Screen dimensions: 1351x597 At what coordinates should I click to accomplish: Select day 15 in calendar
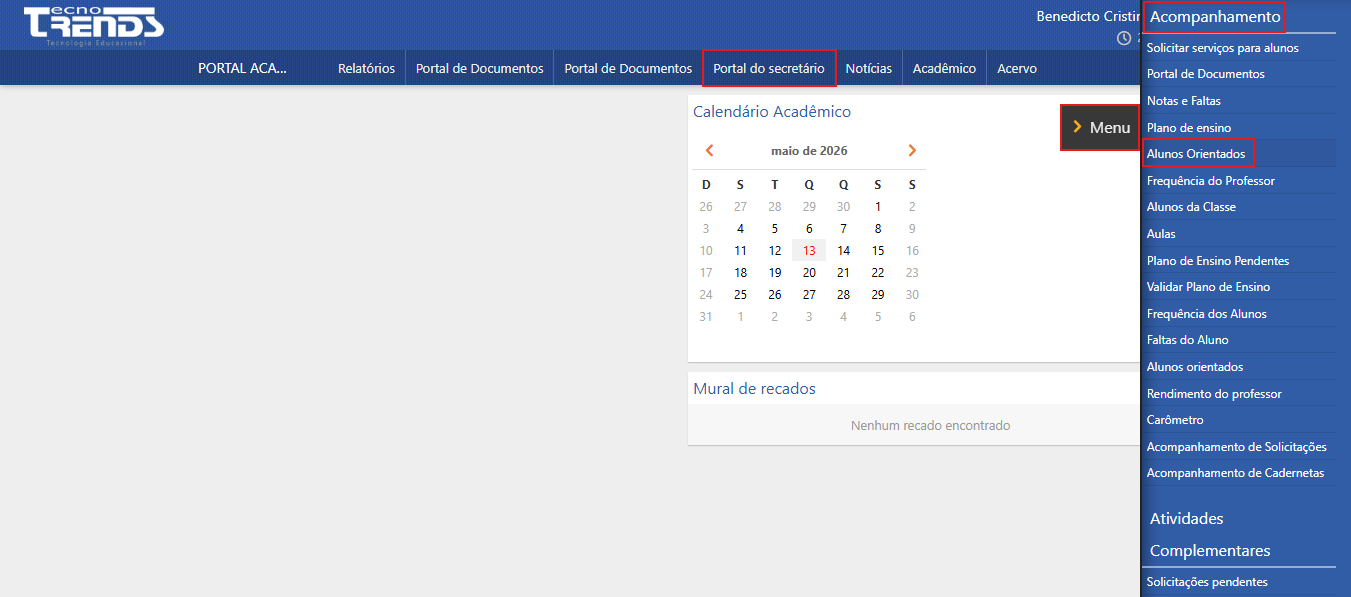coord(878,251)
